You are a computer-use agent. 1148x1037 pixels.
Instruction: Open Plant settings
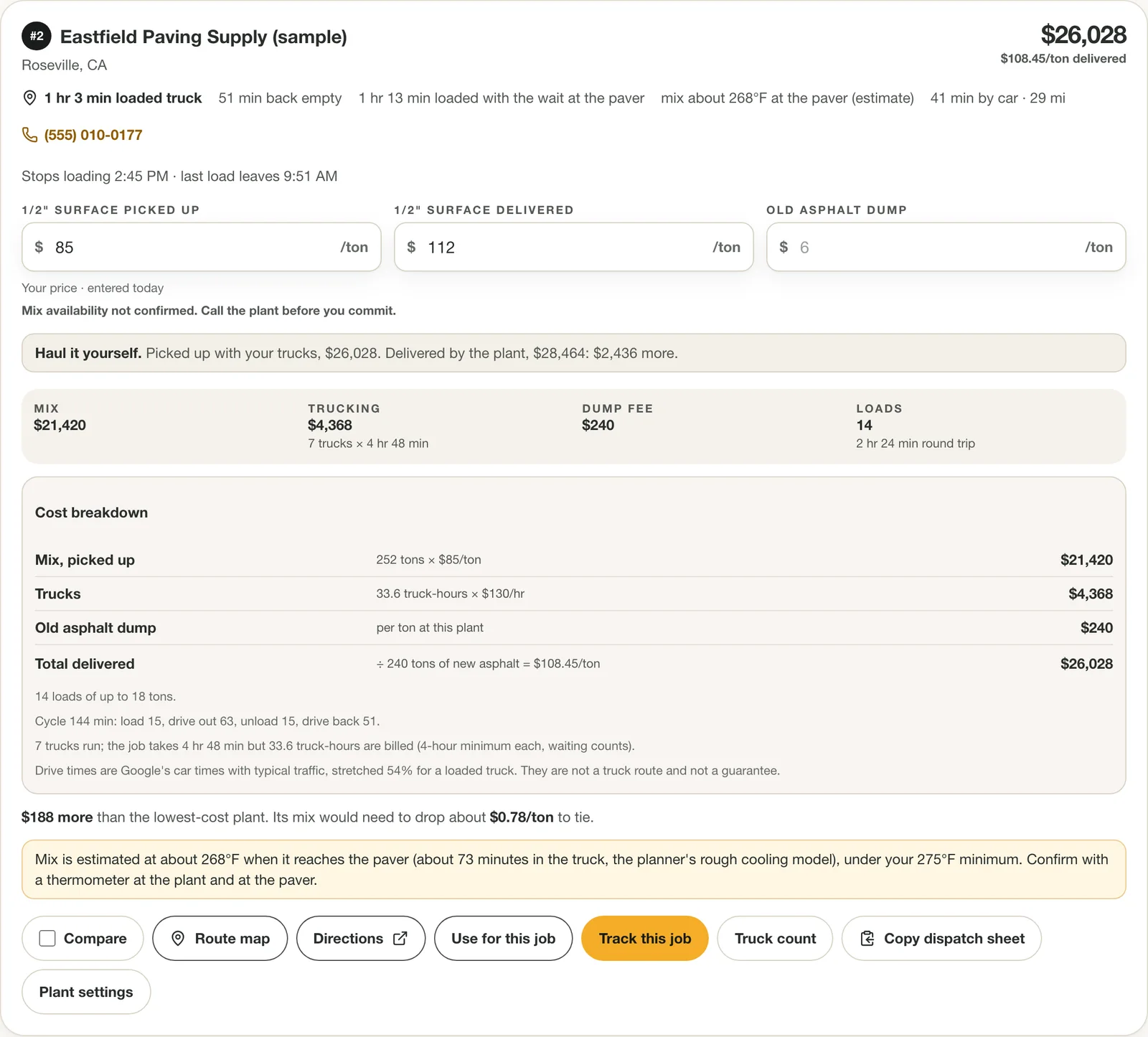coord(86,992)
